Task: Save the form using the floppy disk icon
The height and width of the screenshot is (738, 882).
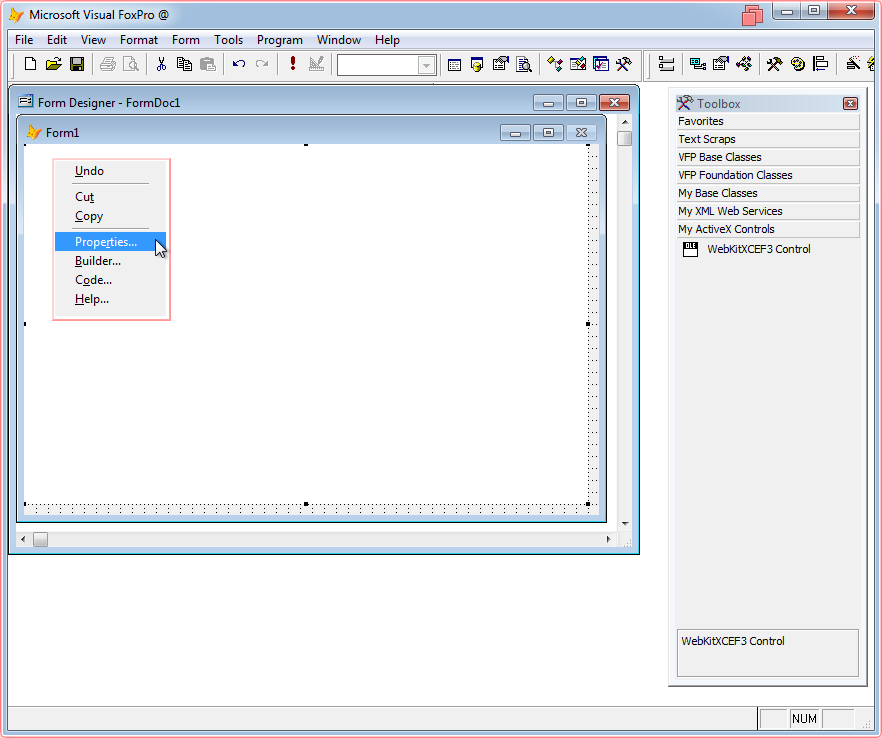Action: (x=77, y=64)
